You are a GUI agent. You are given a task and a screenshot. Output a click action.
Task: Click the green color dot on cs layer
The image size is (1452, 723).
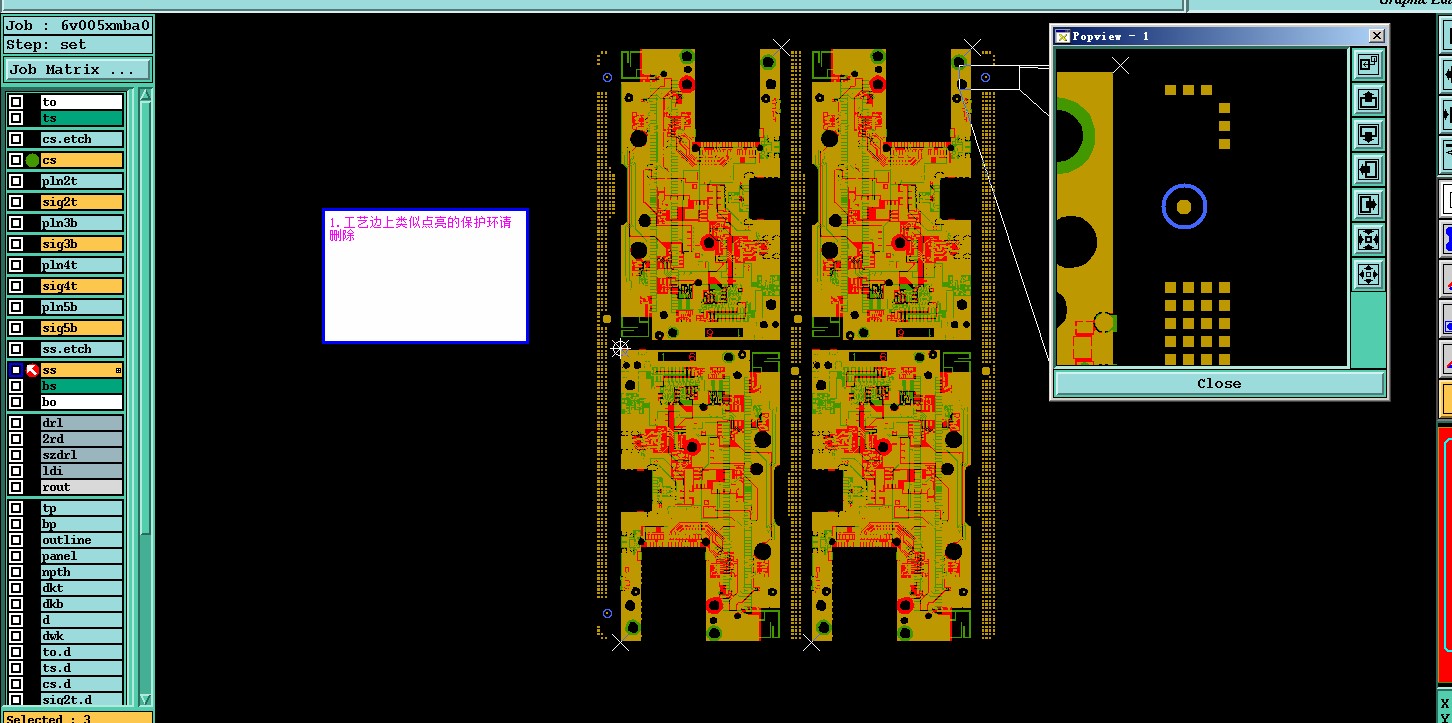tap(32, 160)
